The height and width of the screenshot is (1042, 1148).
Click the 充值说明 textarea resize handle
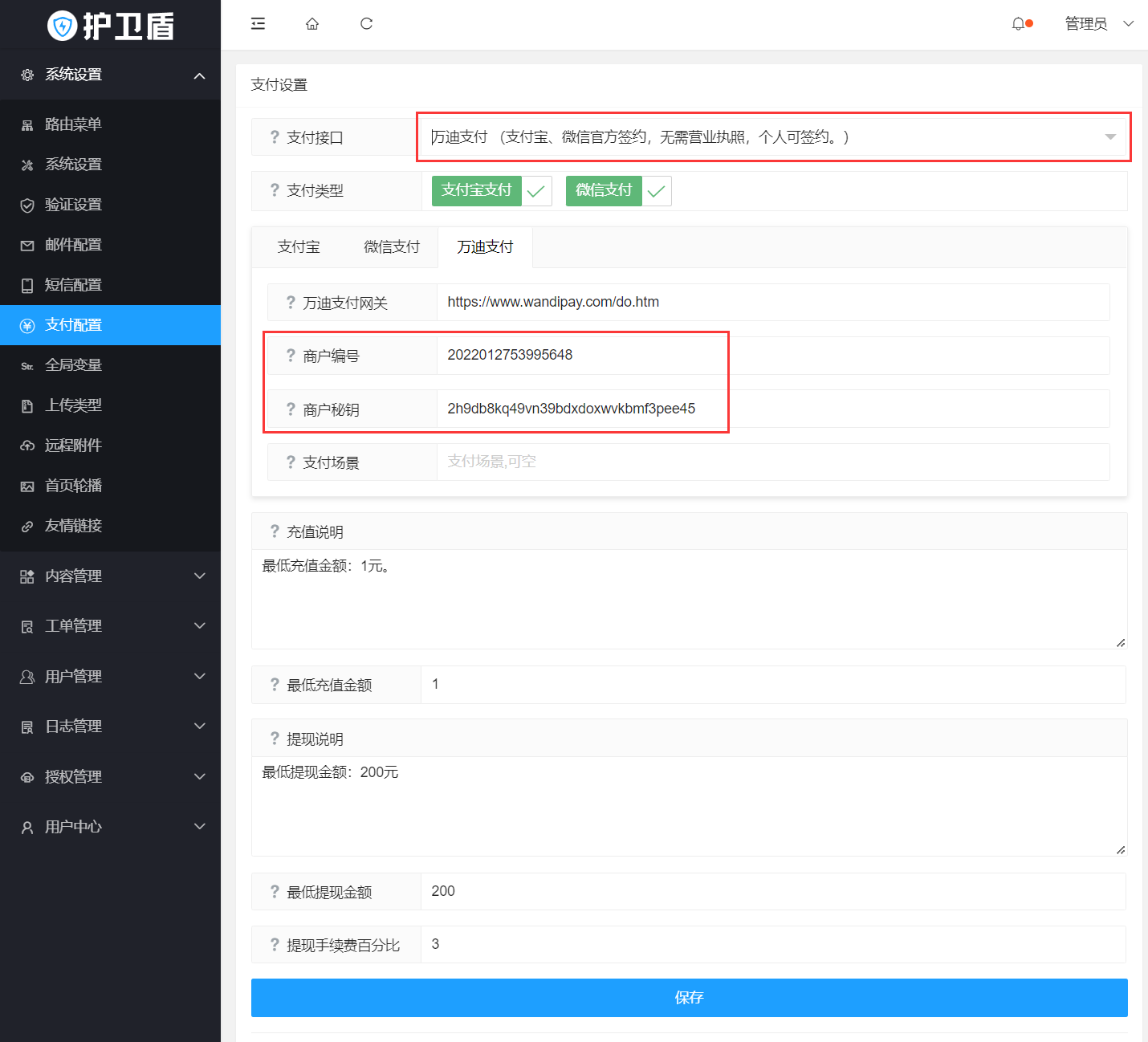1121,642
